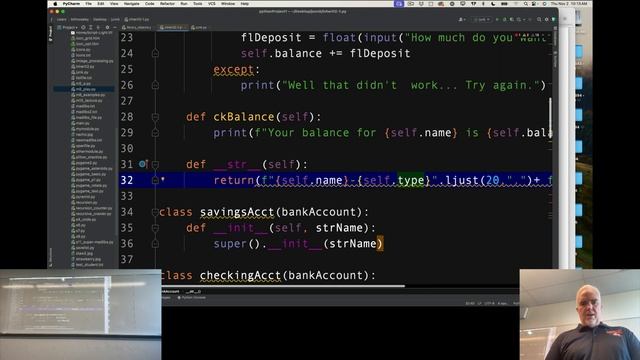Collapse the fold marker on line 29
Image resolution: width=640 pixels, height=360 pixels.
[155, 133]
